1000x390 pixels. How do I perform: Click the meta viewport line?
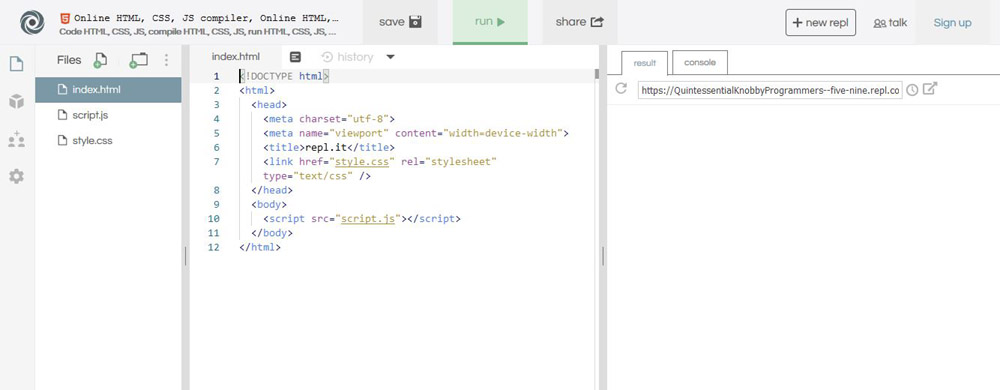coord(415,133)
